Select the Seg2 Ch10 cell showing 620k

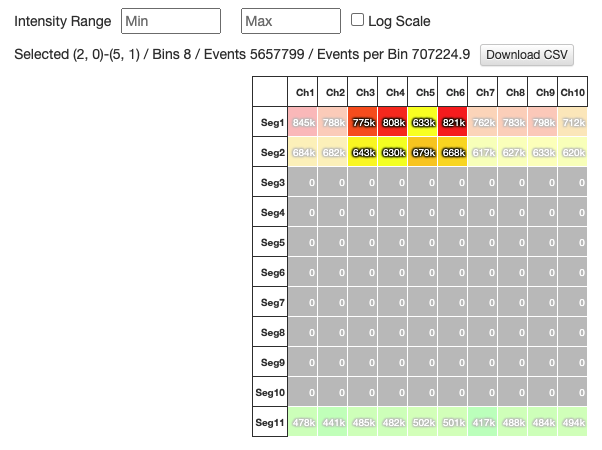[573, 153]
